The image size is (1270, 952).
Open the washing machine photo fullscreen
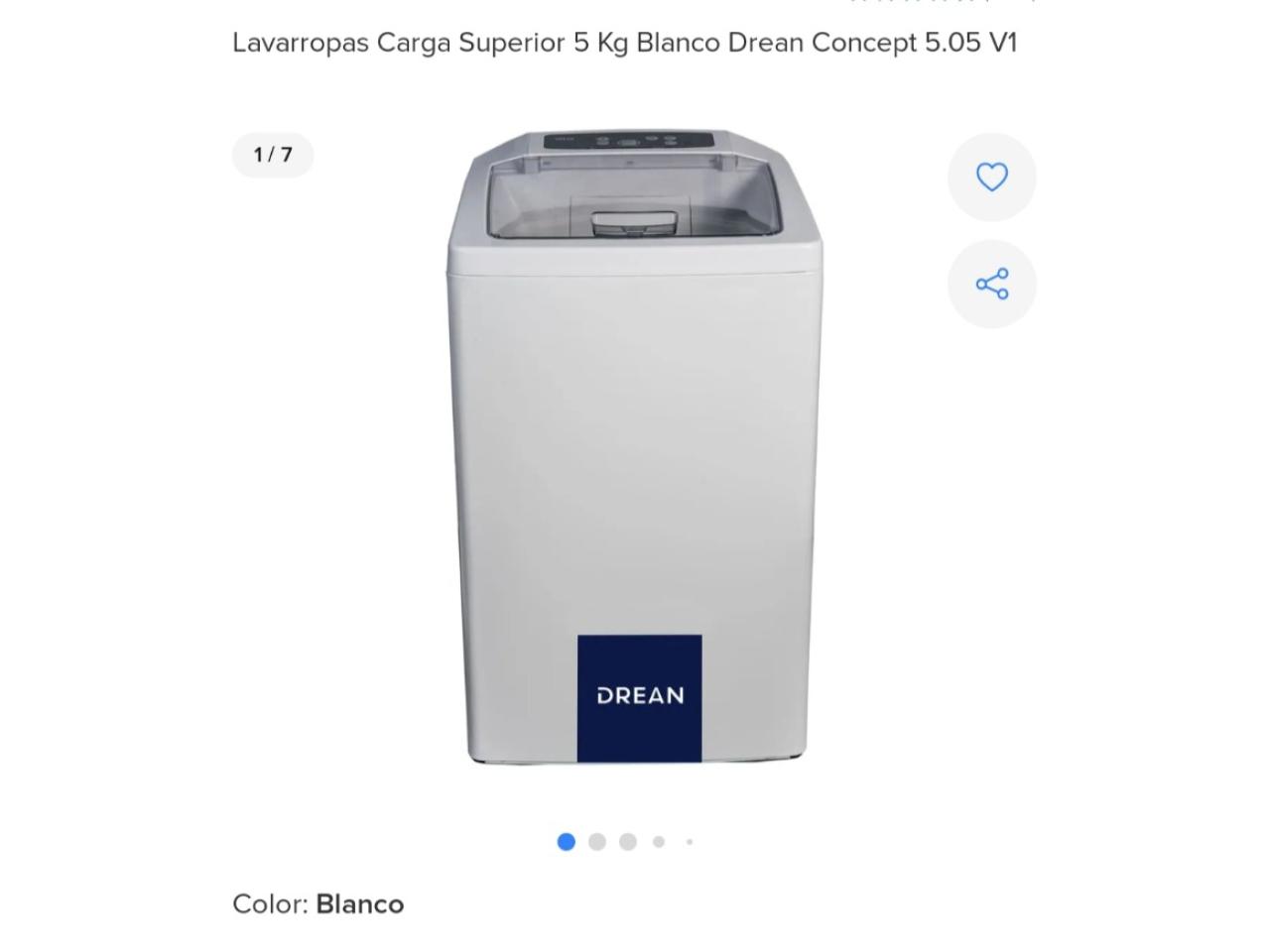tap(635, 446)
